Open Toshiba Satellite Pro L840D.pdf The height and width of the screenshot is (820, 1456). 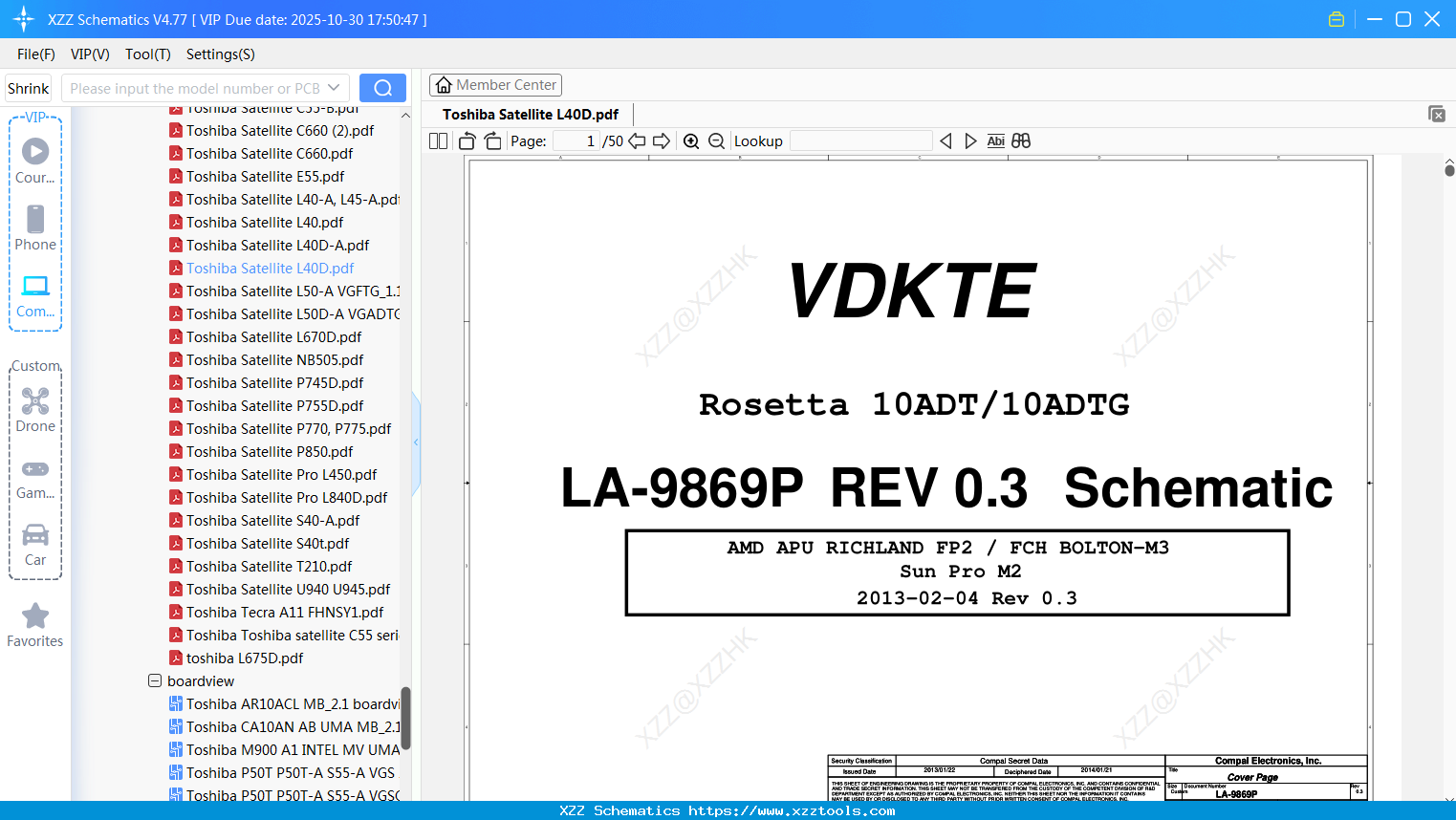point(287,498)
